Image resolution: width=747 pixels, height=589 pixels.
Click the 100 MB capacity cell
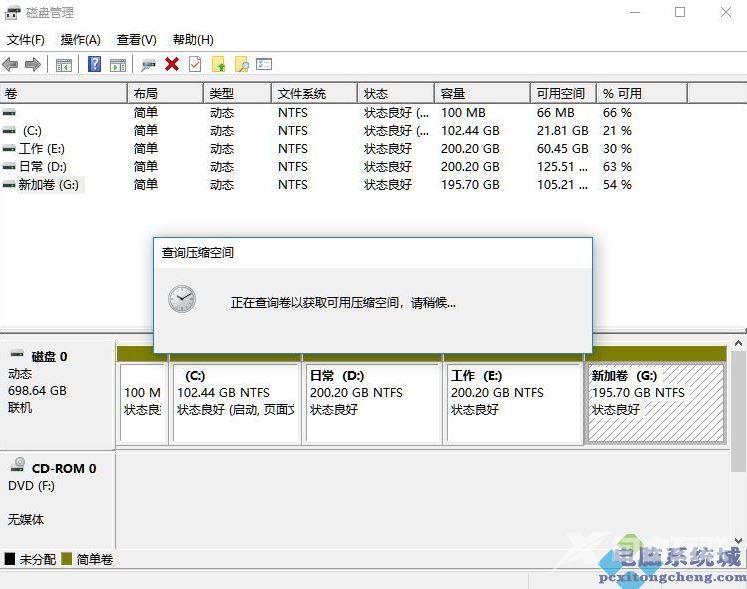pos(463,113)
